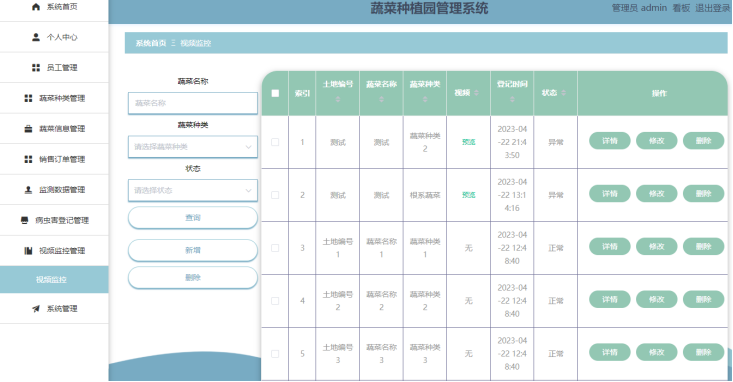The image size is (733, 382).
Task: Sort by 蔬菜名称 column arrows
Action: pos(381,99)
